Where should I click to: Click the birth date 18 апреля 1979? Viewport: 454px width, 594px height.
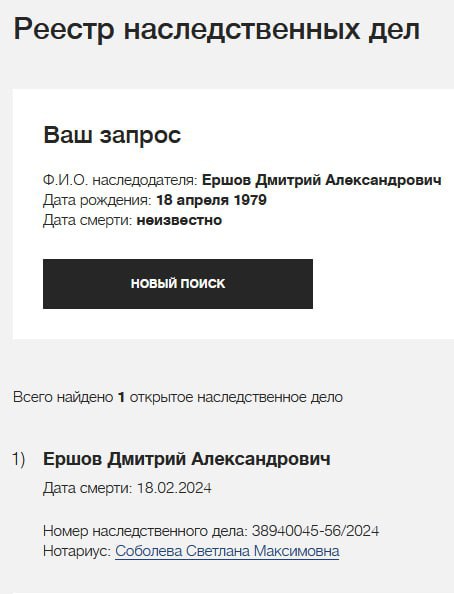tap(211, 200)
